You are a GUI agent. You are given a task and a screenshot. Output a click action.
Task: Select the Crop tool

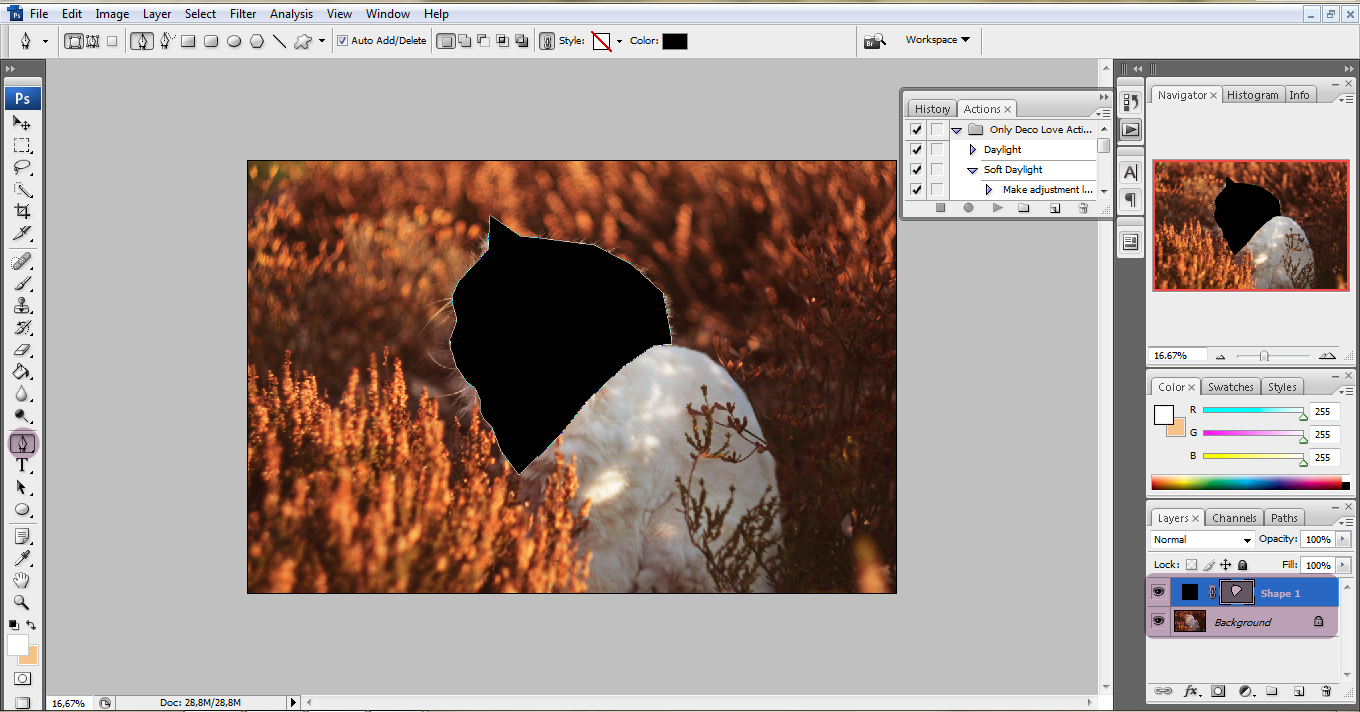click(22, 211)
